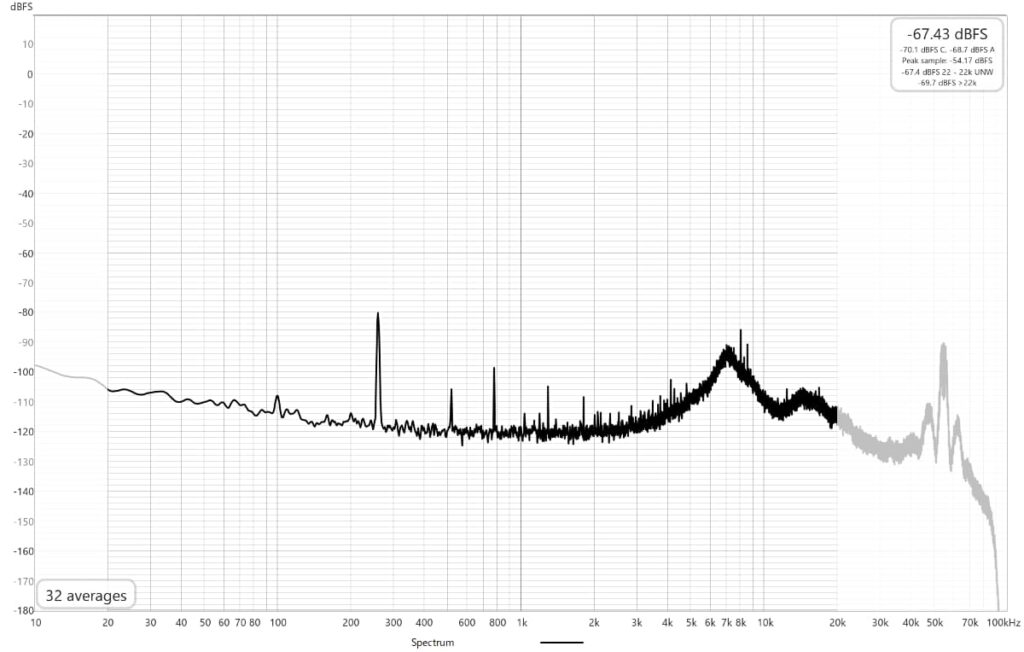Image resolution: width=1024 pixels, height=652 pixels.
Task: Click the -67.43 dBFS level readout
Action: pos(947,34)
